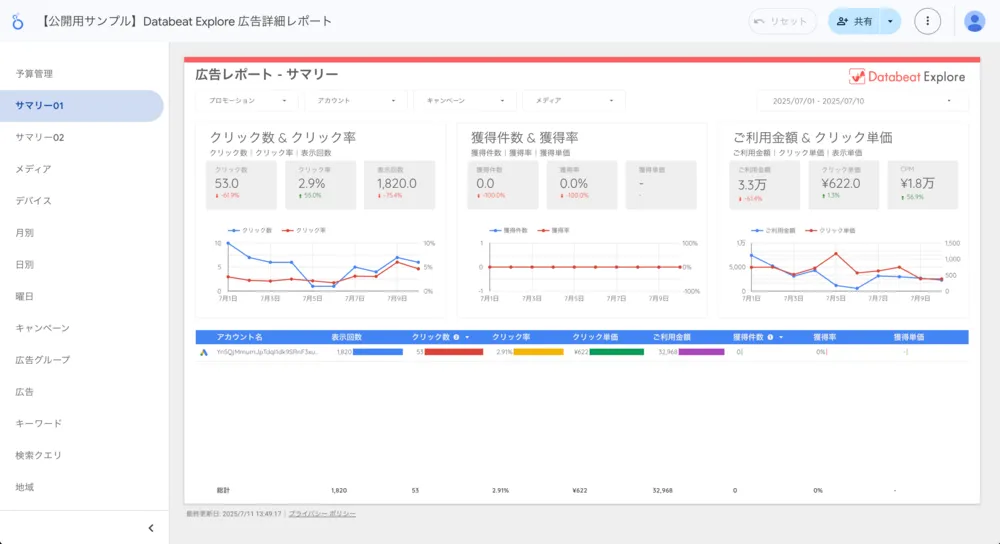Click the blue 表示回数 bar in the table

(x=377, y=352)
